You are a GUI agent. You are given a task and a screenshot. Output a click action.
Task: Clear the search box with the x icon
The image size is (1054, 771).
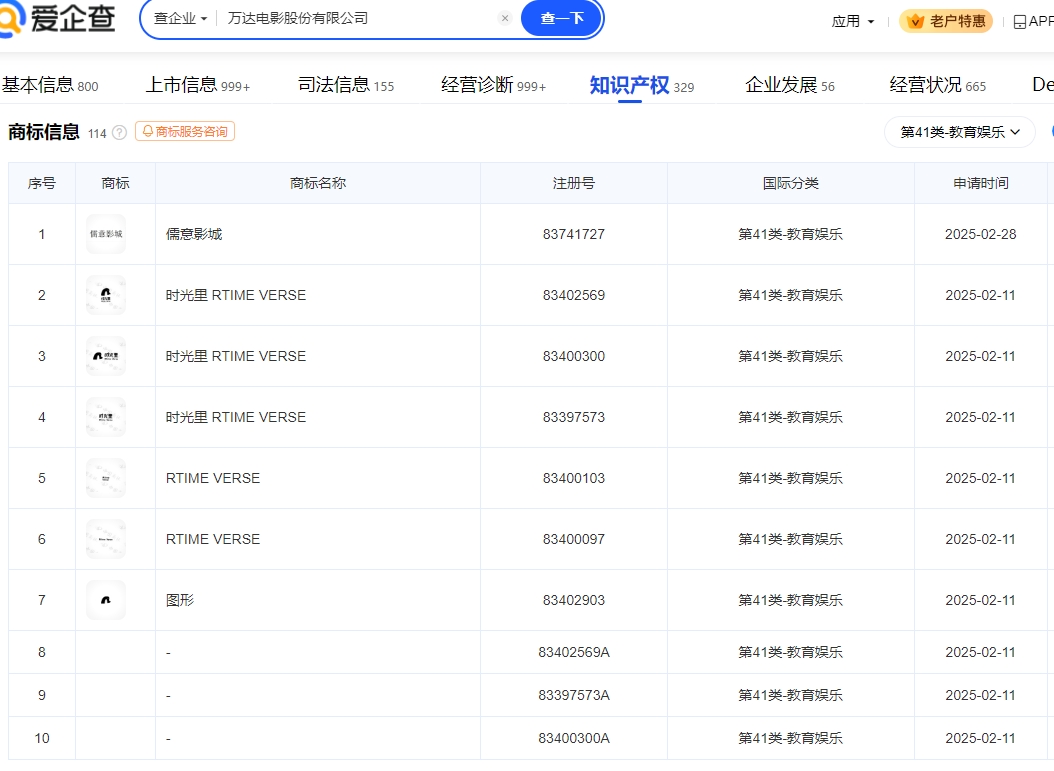click(x=505, y=18)
